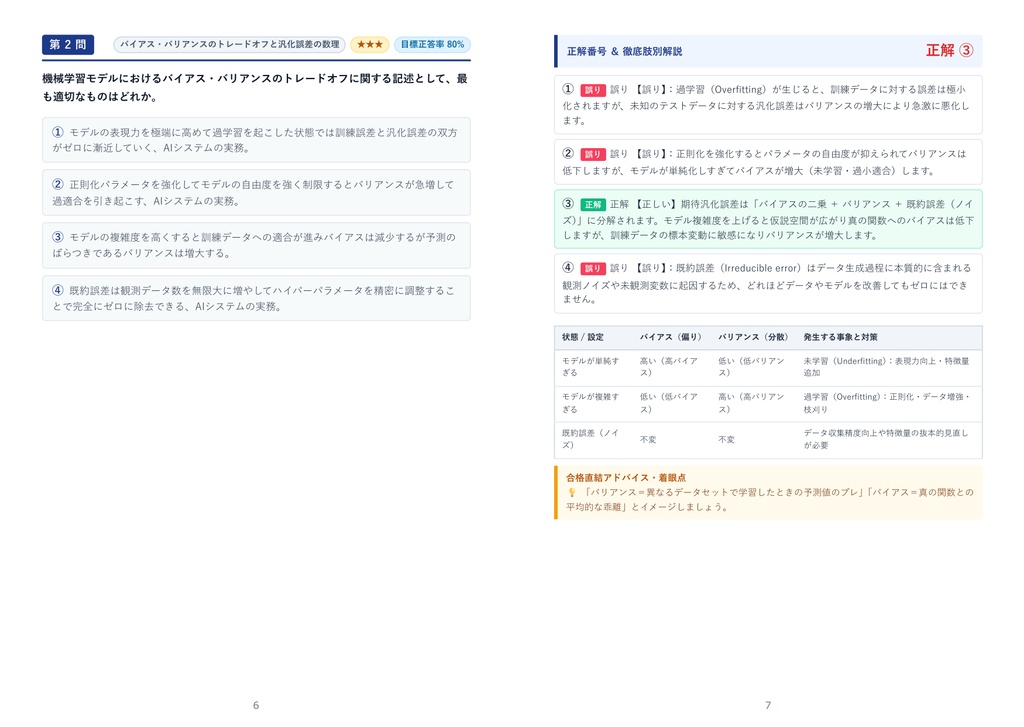
Task: Click the バイアス（偏り） column header
Action: (671, 337)
